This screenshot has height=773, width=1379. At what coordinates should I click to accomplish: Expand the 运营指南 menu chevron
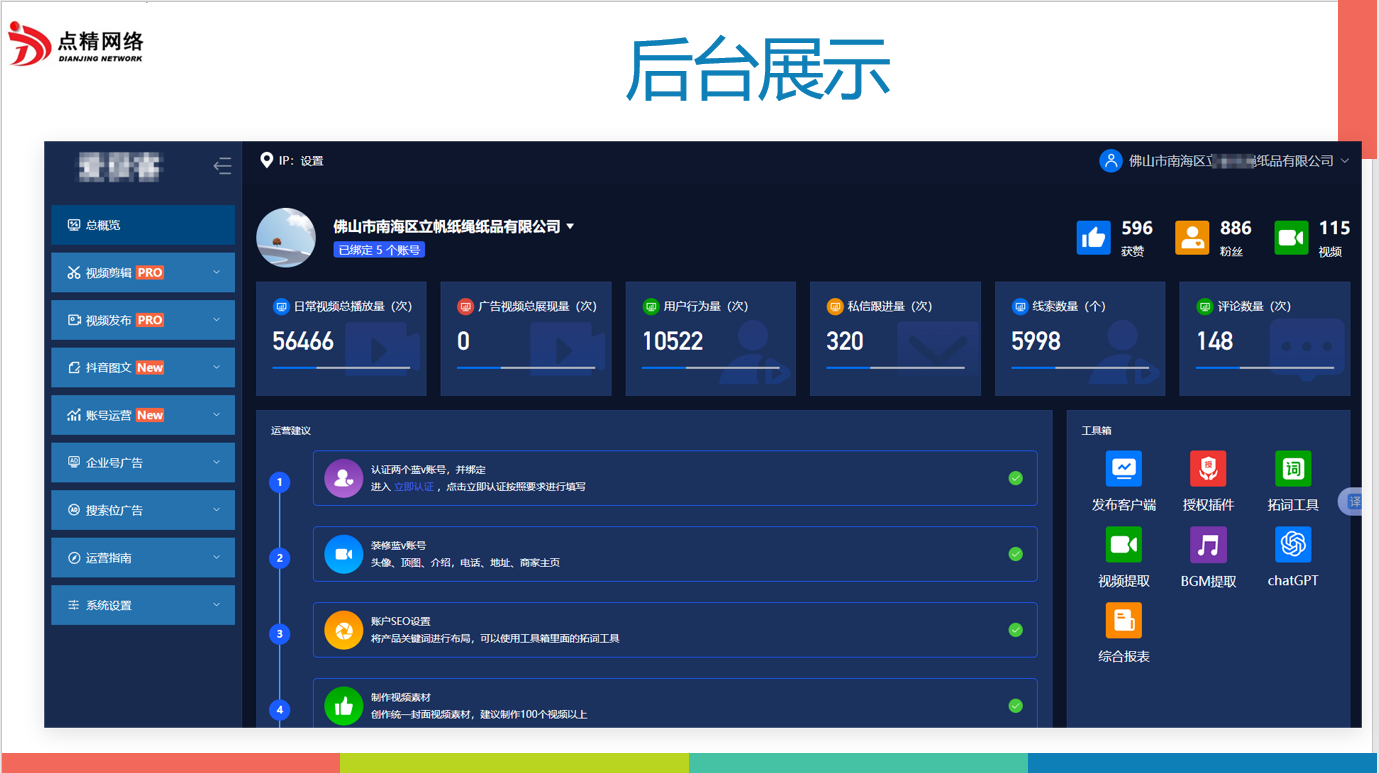[x=216, y=557]
